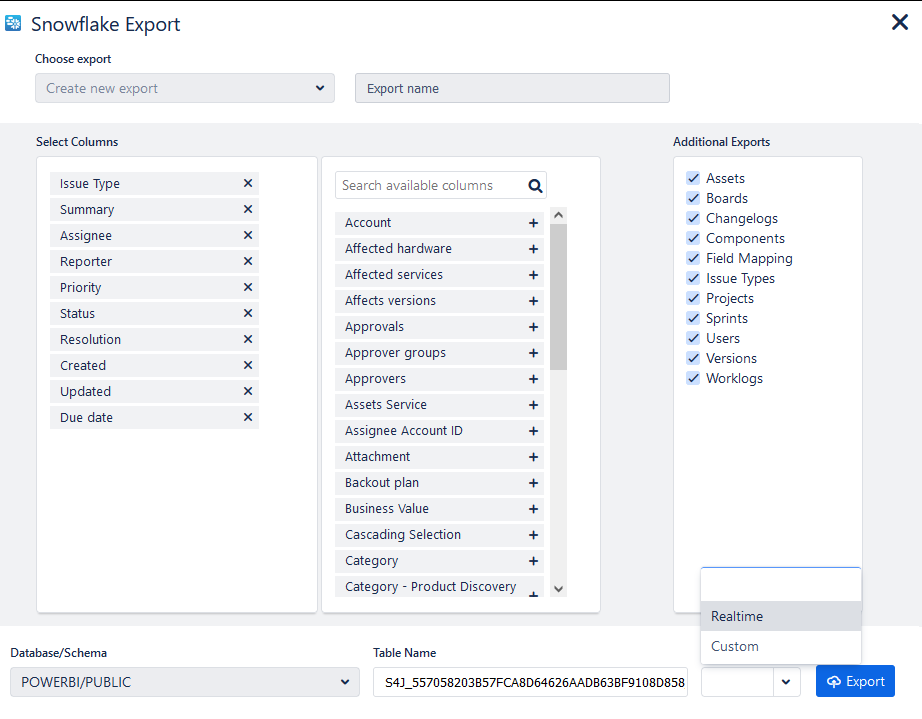The height and width of the screenshot is (719, 922).
Task: Remove the Issue Type column
Action: [248, 184]
